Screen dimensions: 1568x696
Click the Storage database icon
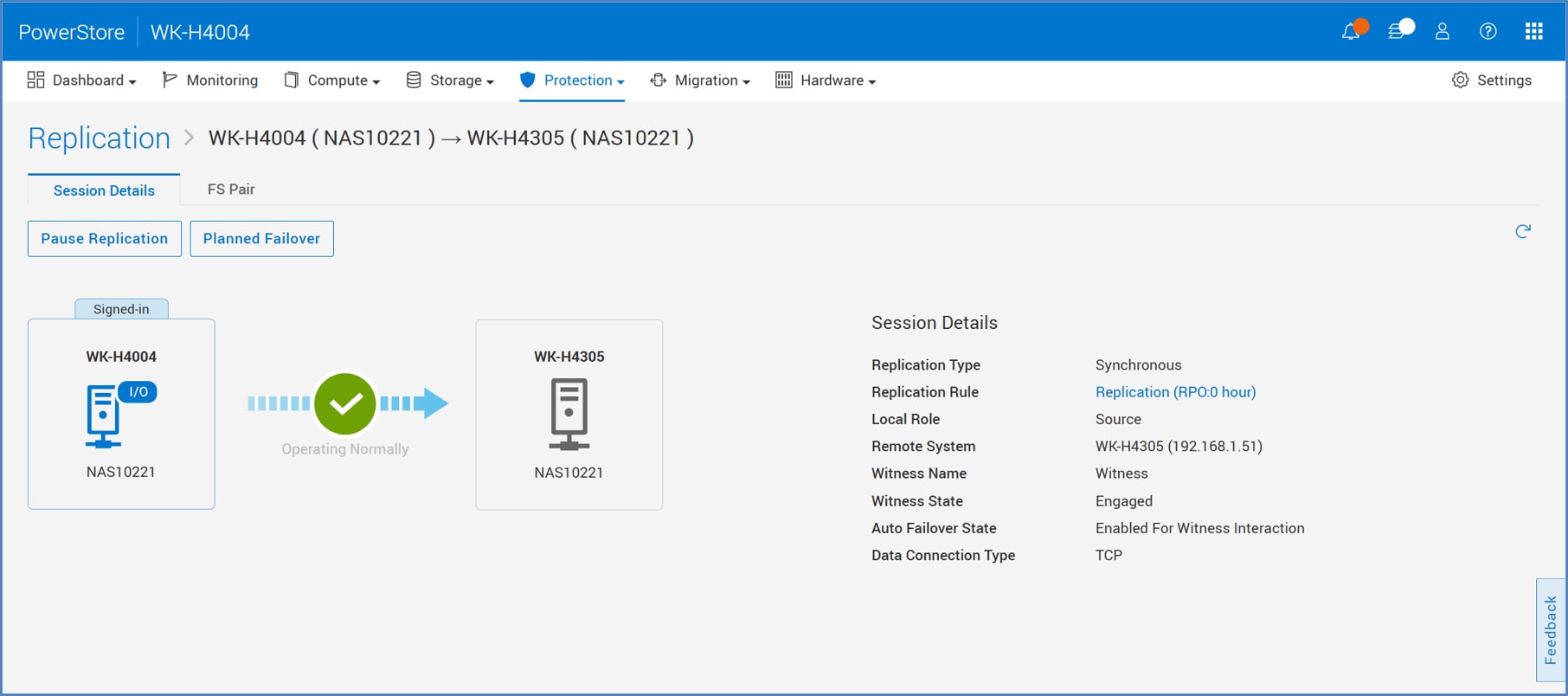click(x=414, y=81)
